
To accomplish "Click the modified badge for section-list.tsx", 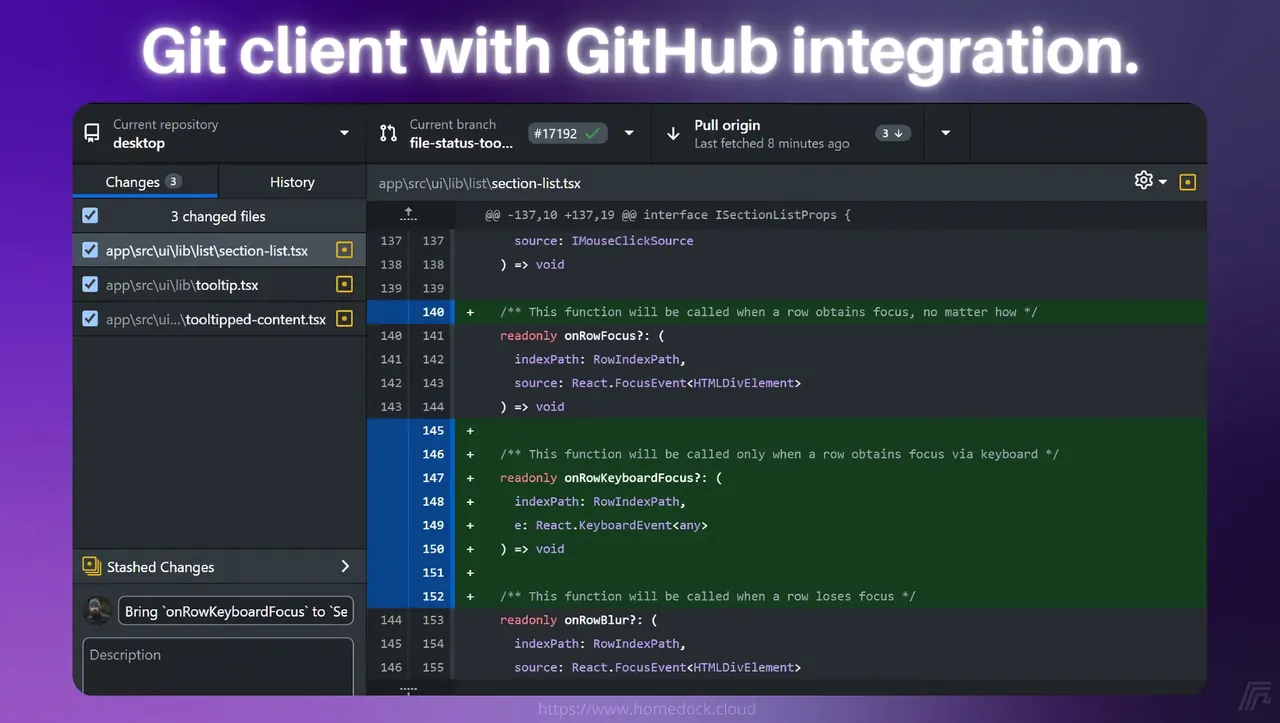I will 344,250.
